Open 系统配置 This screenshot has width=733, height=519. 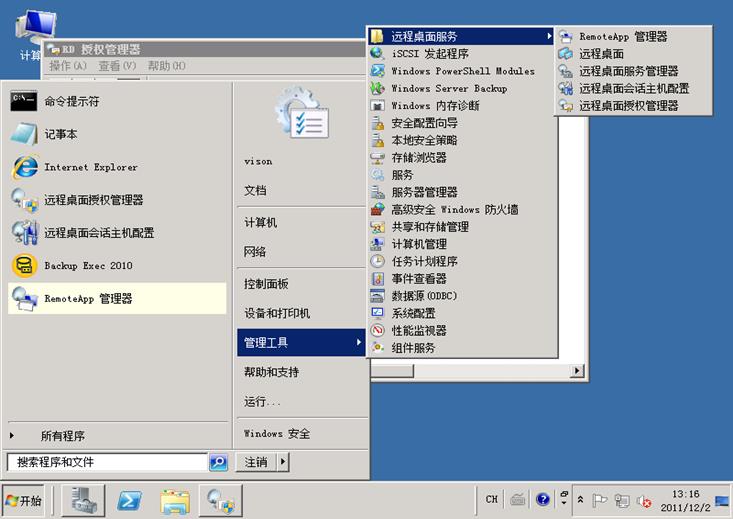point(462,313)
